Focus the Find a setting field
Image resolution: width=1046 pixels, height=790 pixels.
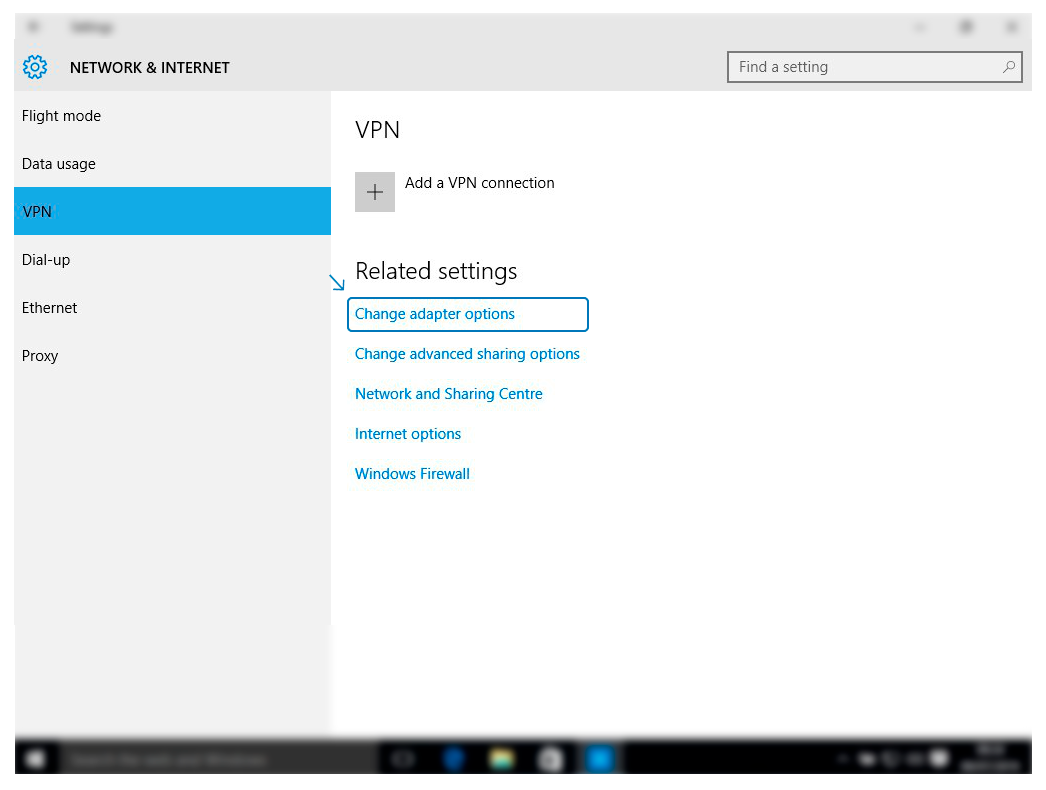[875, 67]
